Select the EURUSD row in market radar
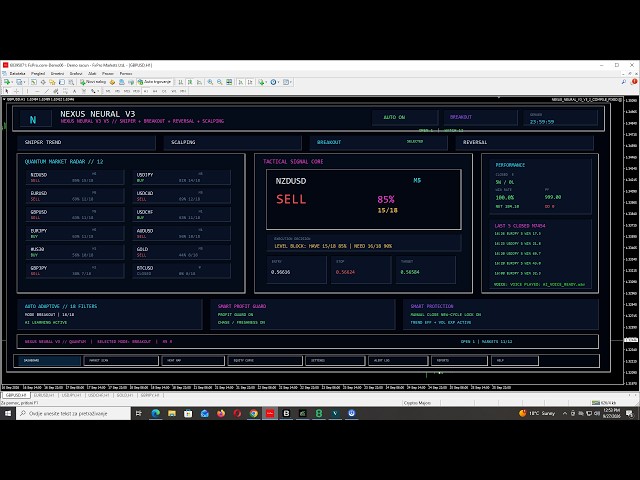The height and width of the screenshot is (480, 640). (x=75, y=196)
